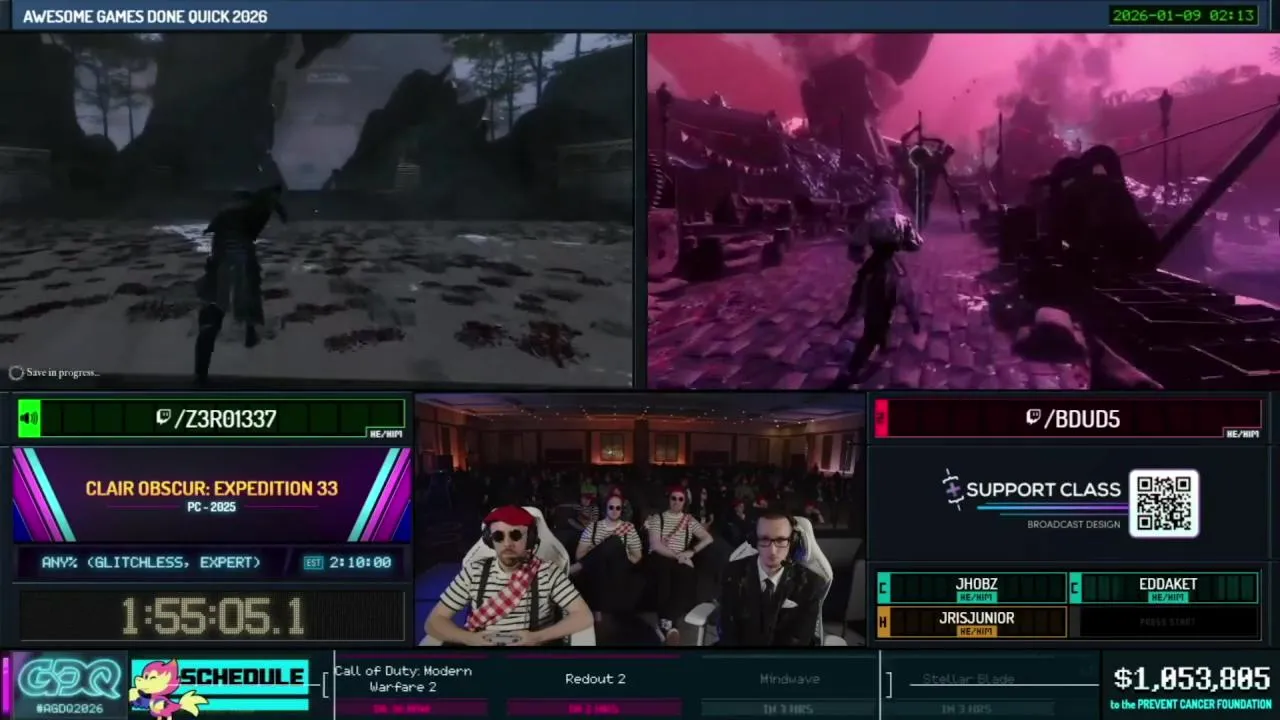Viewport: 1280px width, 720px height.
Task: Click the "Save in progress..." message
Action: 63,373
